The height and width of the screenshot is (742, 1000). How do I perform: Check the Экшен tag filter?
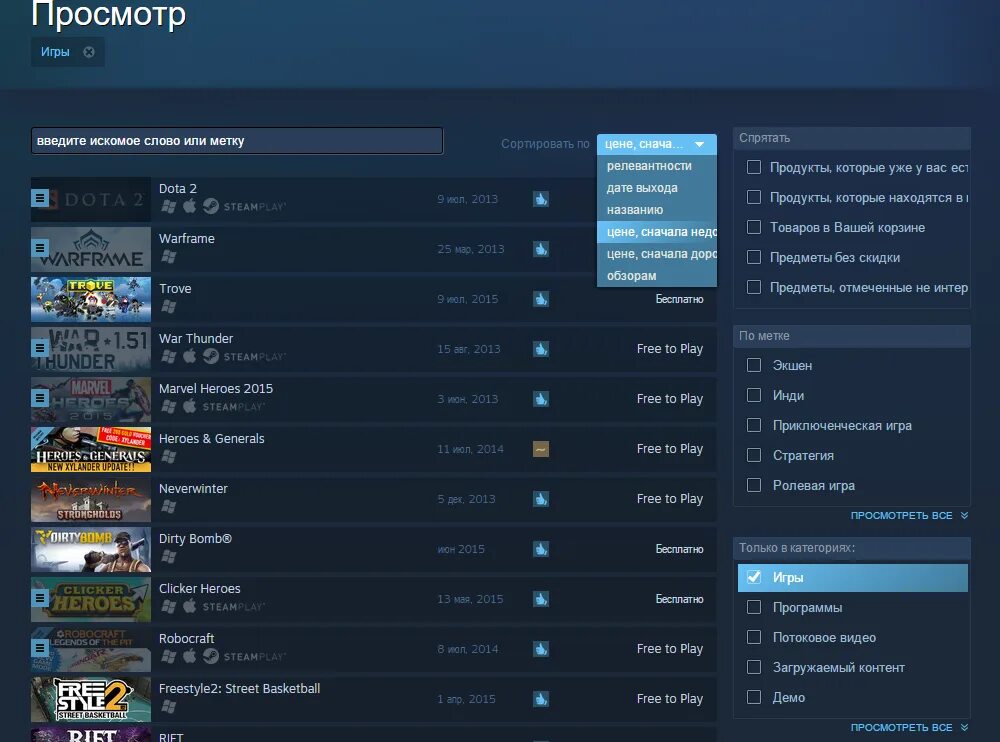click(754, 365)
